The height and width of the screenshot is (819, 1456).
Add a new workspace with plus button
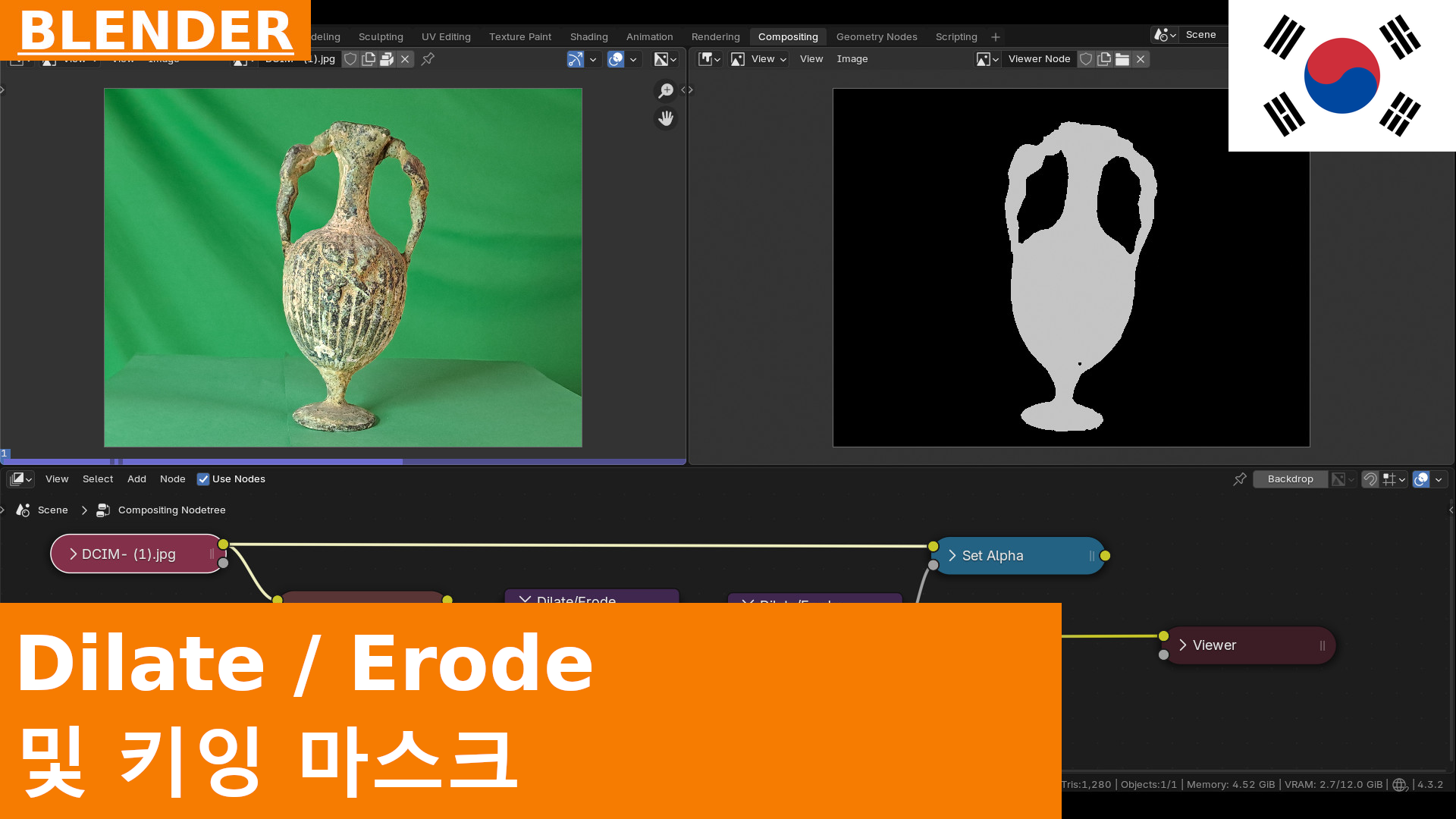point(996,37)
